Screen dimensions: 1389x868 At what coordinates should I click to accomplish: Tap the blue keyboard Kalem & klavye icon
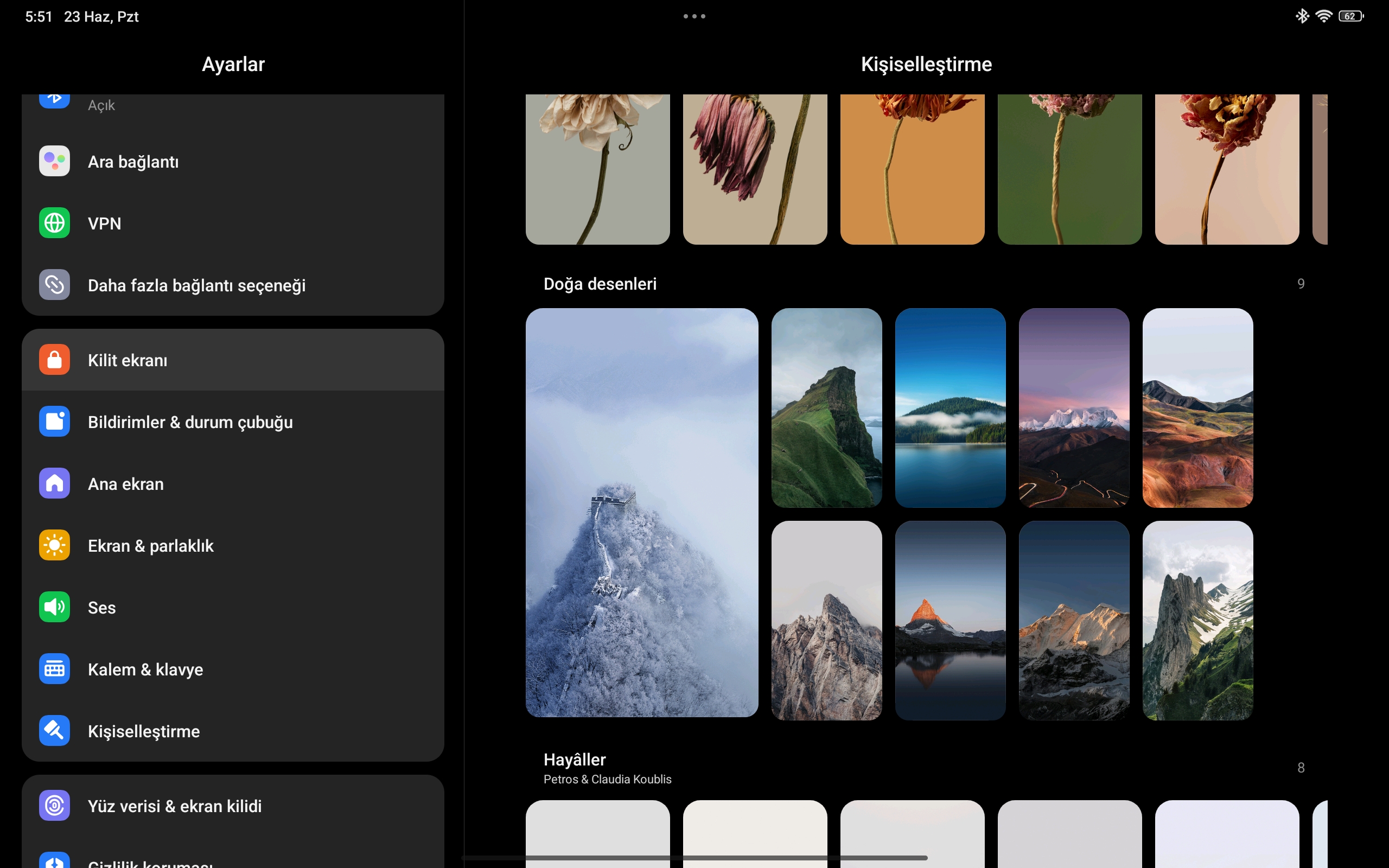click(x=54, y=669)
